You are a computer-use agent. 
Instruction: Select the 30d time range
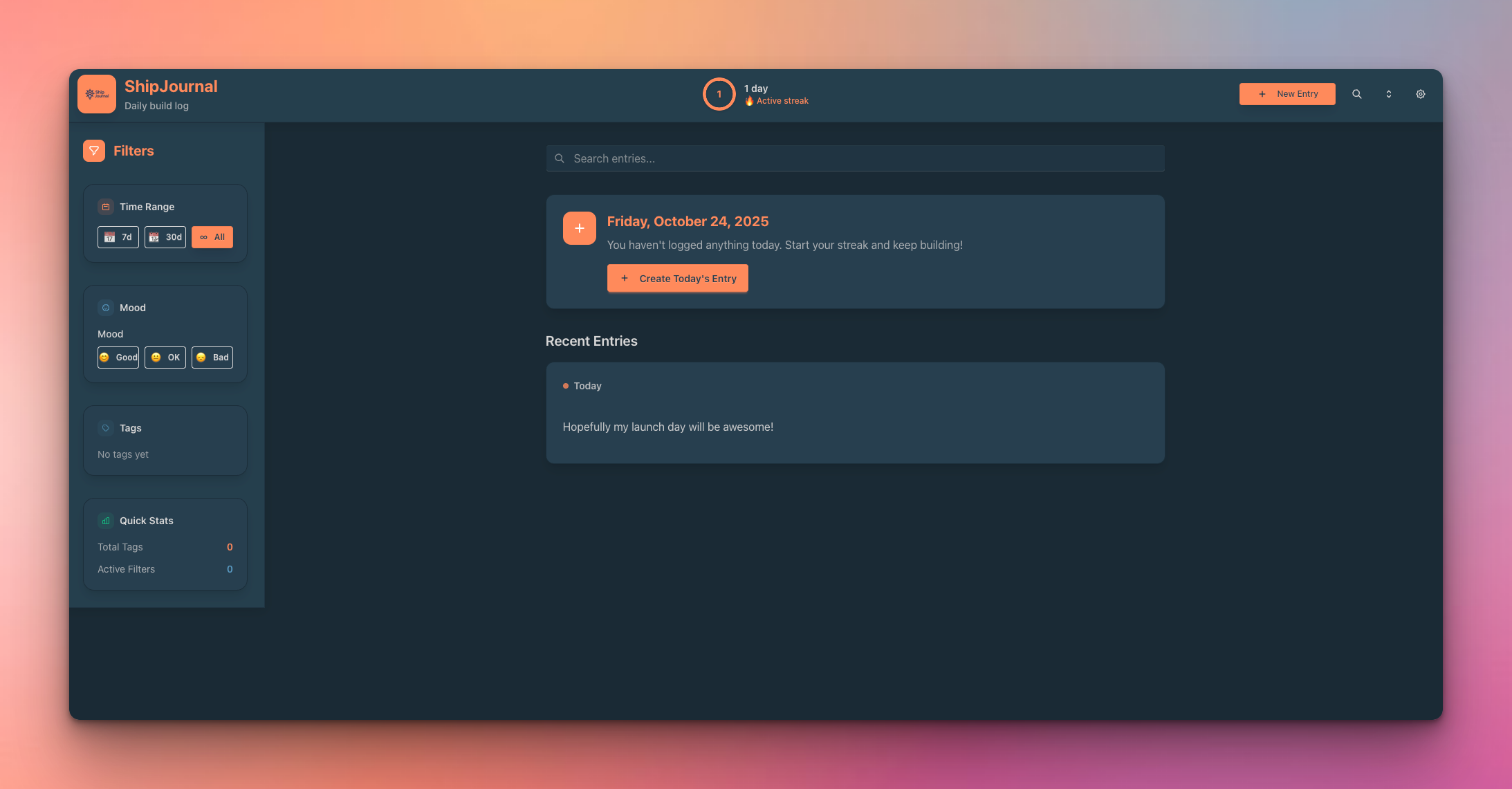165,237
